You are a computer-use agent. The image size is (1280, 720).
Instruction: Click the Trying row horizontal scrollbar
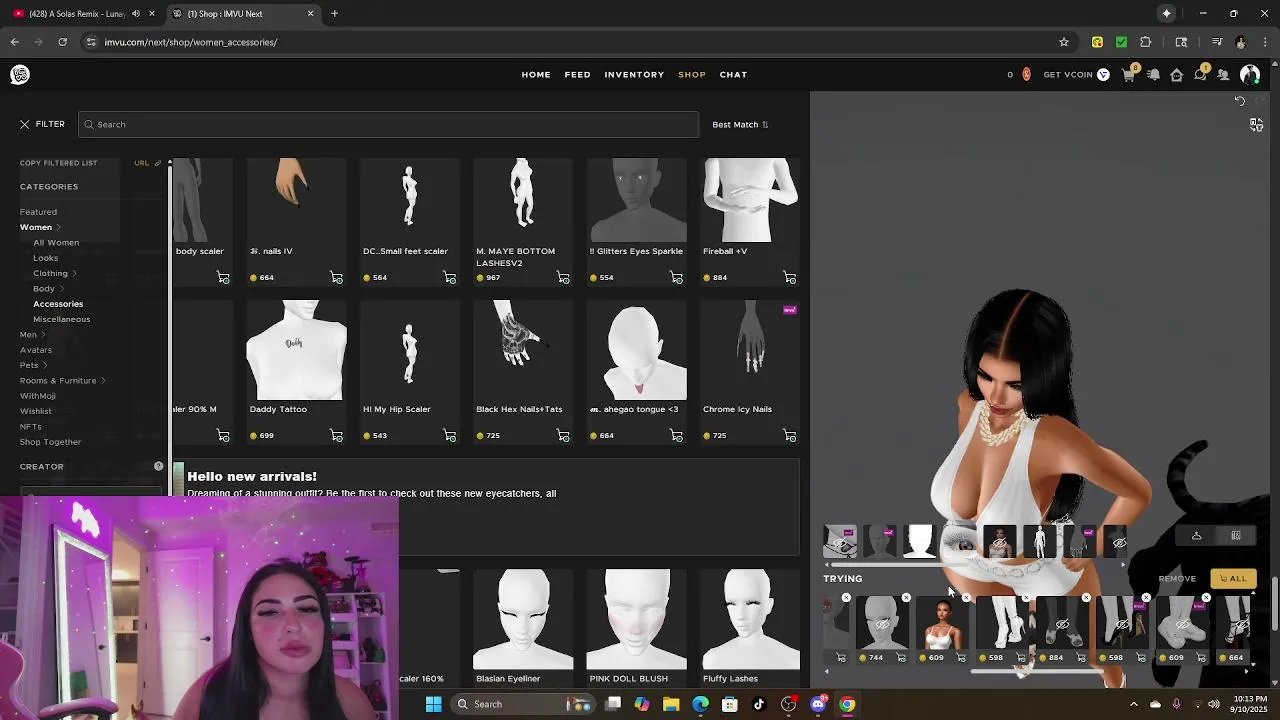(1037, 671)
